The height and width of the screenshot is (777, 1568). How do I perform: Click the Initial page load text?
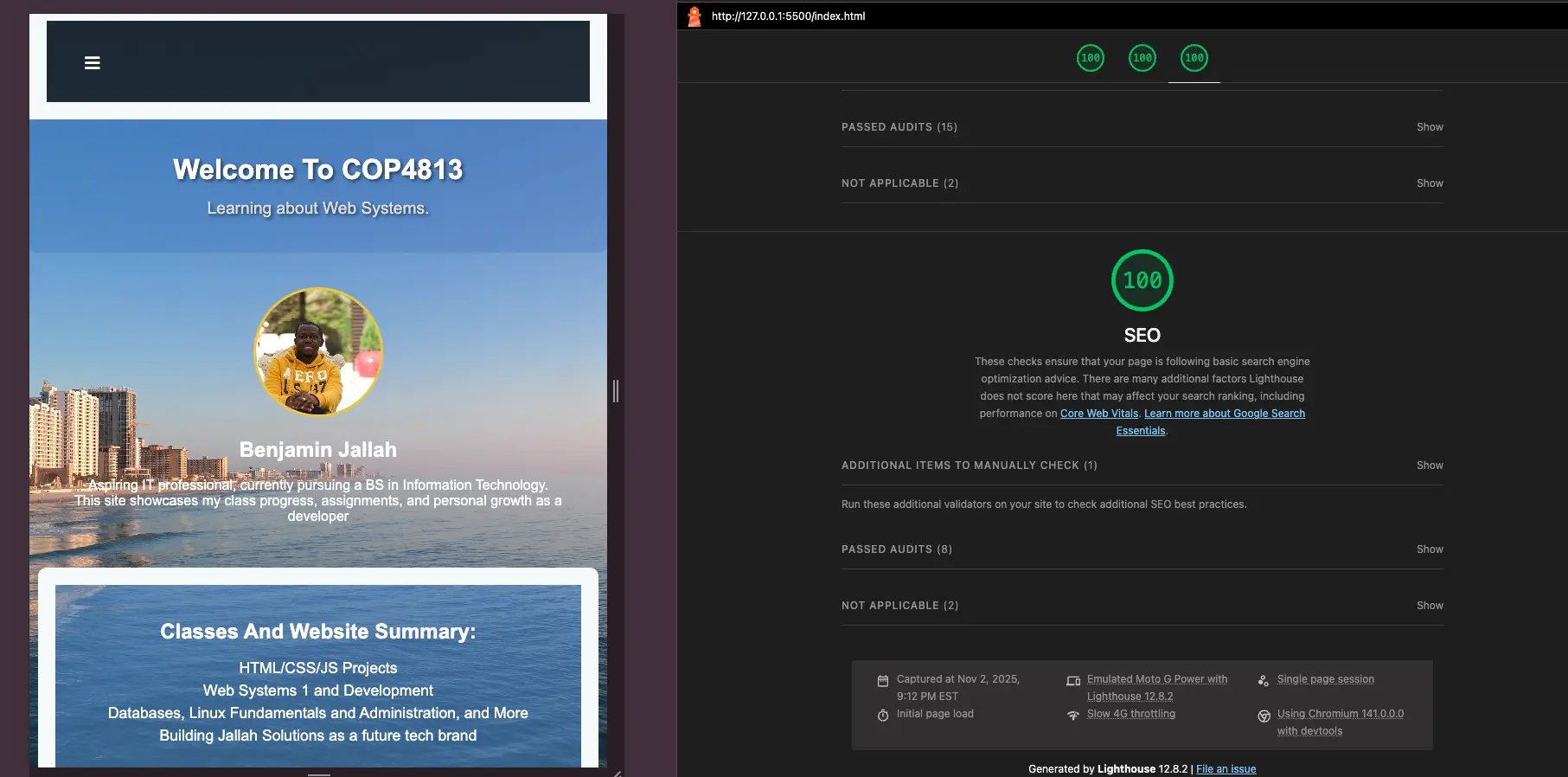pos(935,714)
